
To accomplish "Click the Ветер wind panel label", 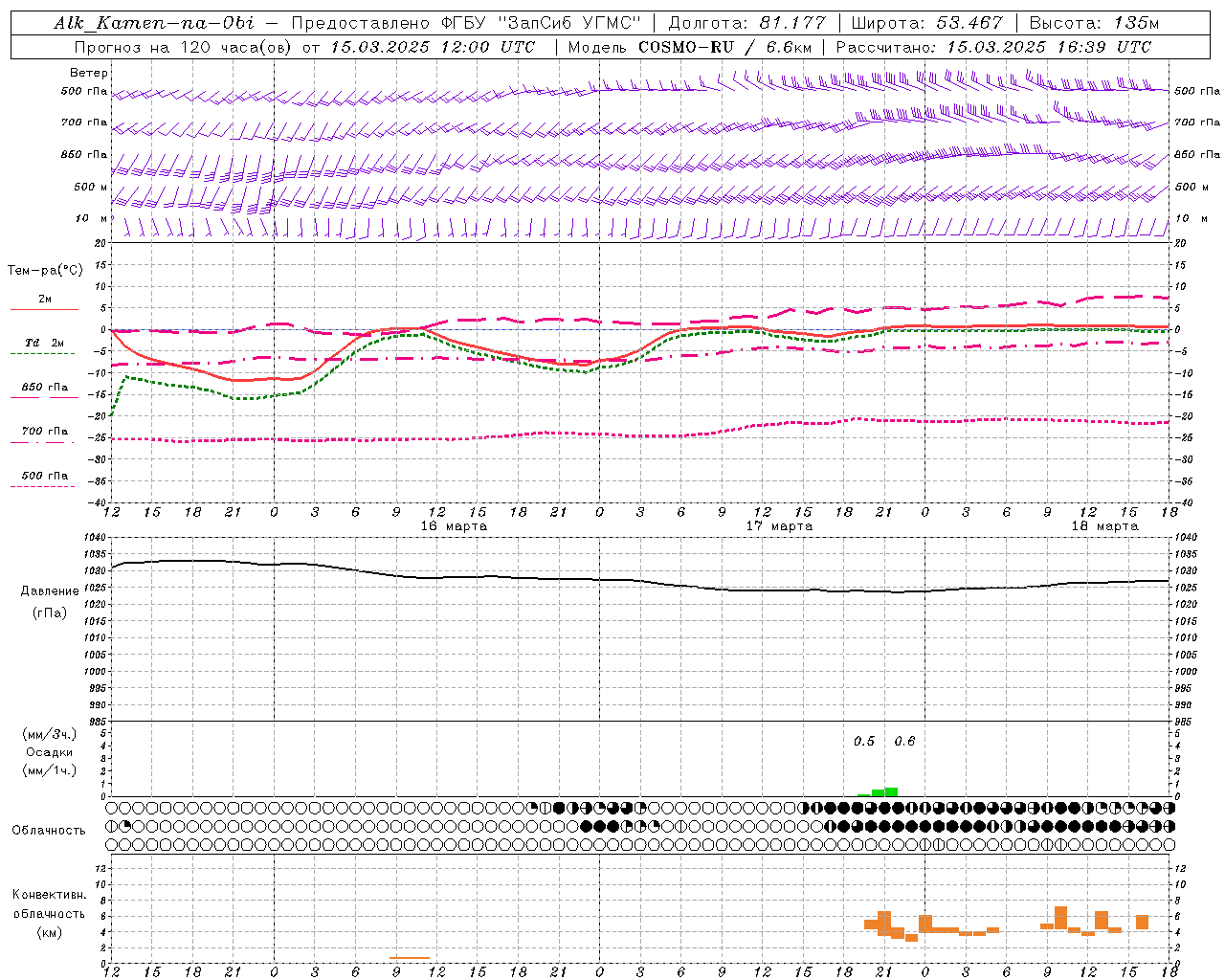I will pos(89,73).
